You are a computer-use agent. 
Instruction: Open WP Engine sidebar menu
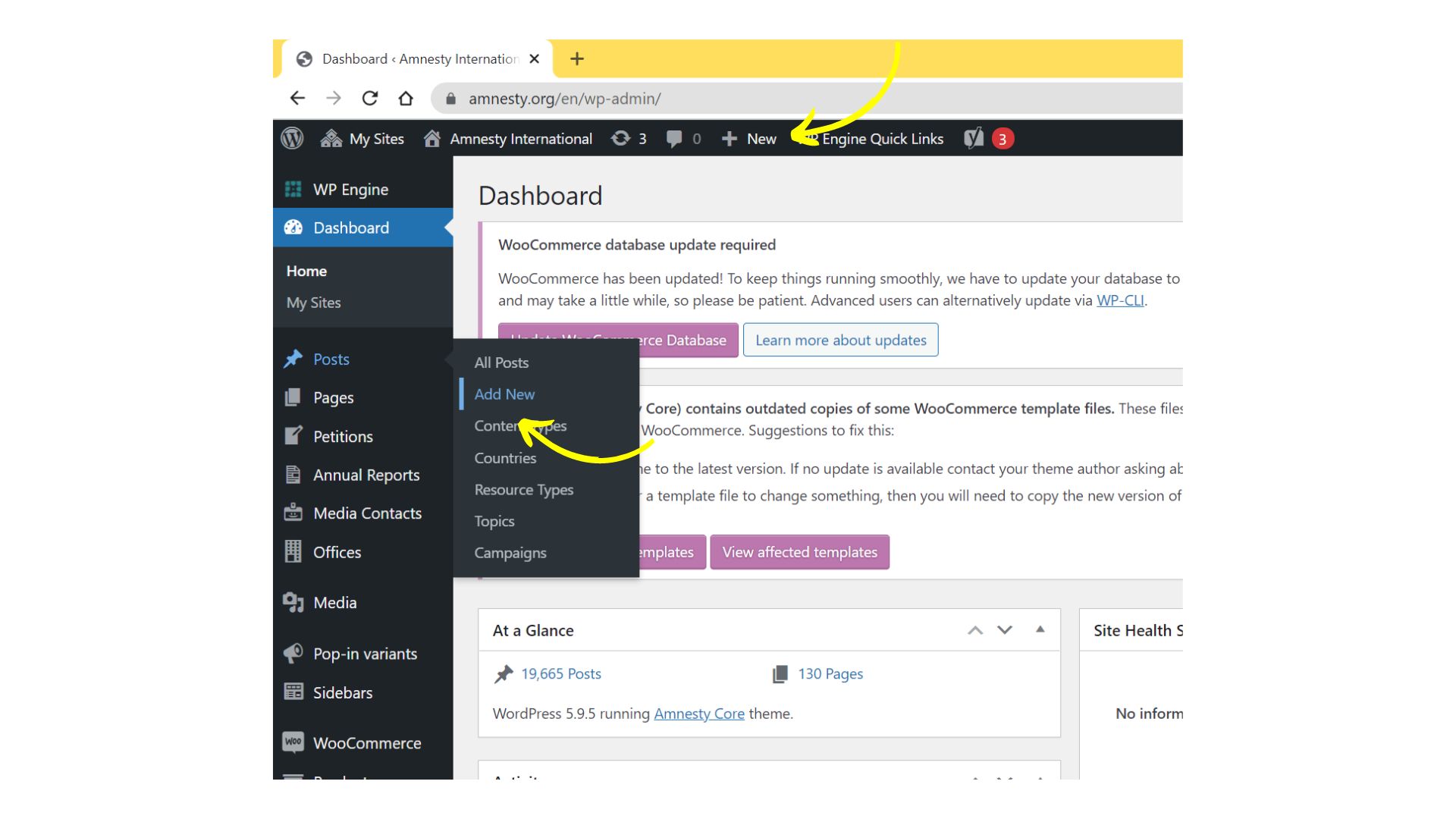tap(362, 190)
